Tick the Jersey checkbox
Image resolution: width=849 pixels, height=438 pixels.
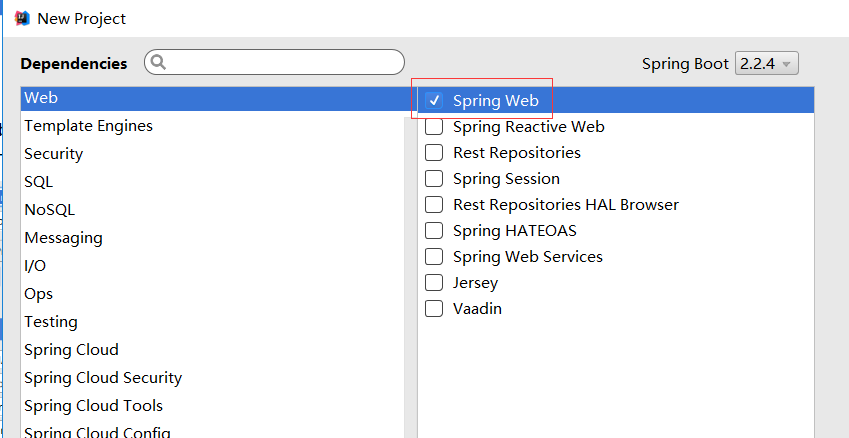pos(434,283)
